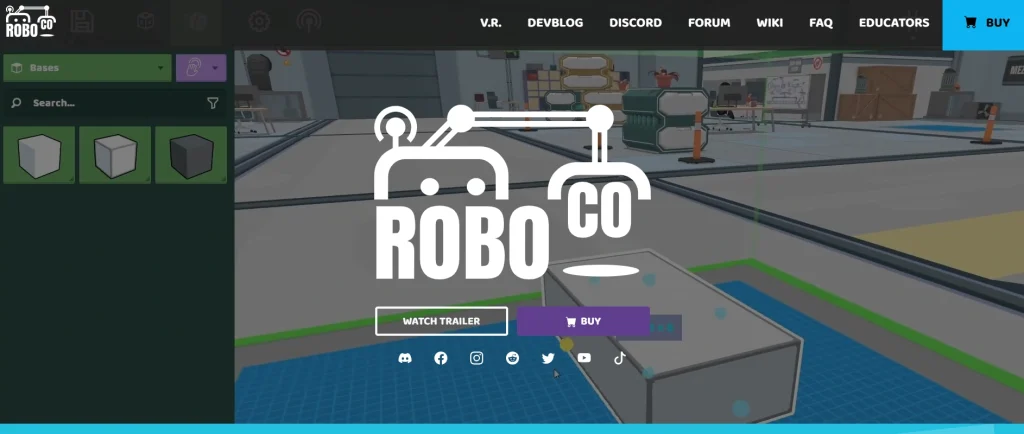The height and width of the screenshot is (434, 1024).
Task: Open the V.R. nav item
Action: pos(490,23)
